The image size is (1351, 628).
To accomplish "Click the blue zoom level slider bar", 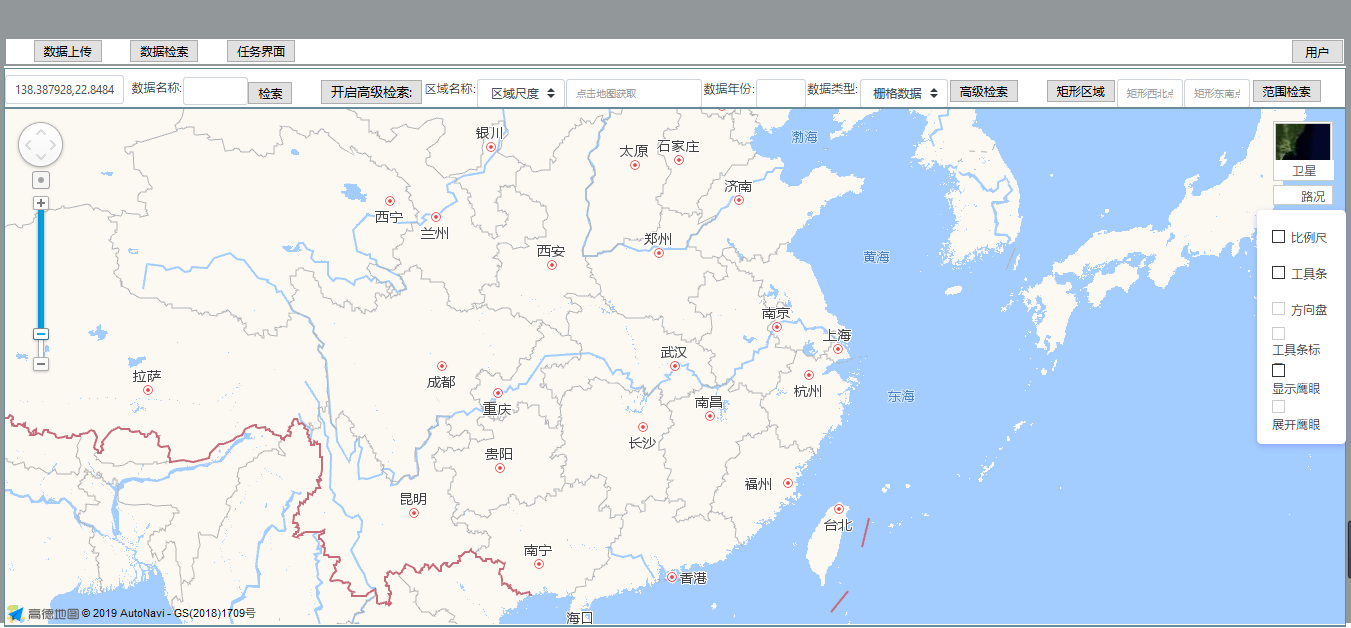I will coord(41,270).
